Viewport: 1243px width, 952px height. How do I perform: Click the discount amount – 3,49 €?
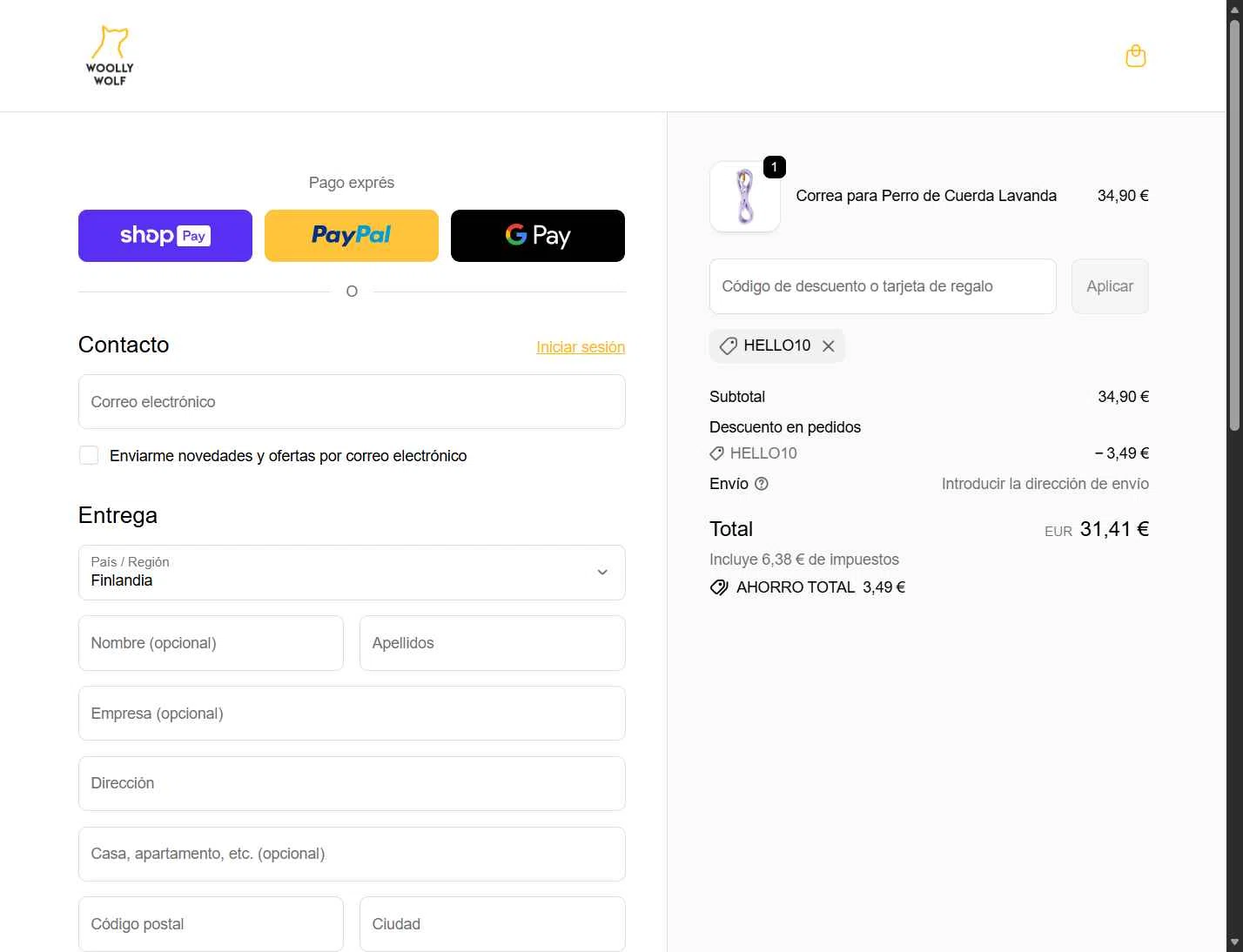1122,453
